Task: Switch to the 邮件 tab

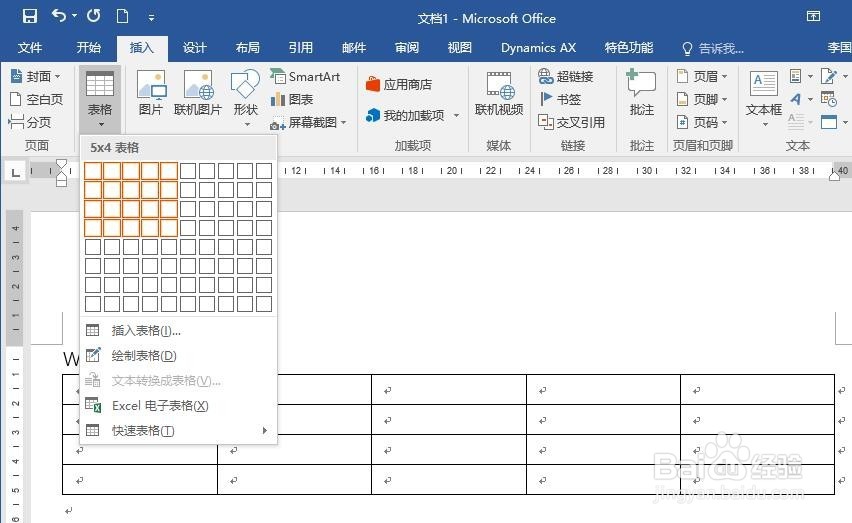Action: [x=354, y=48]
